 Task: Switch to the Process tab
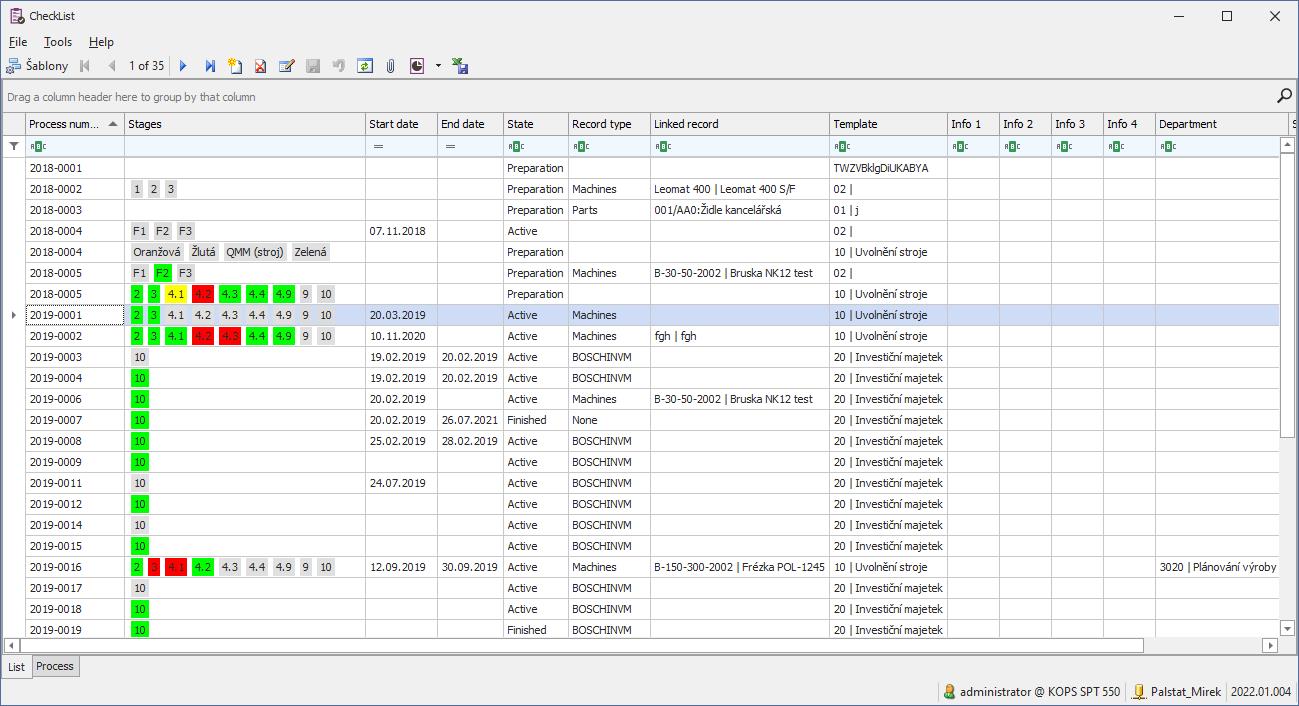(x=55, y=666)
